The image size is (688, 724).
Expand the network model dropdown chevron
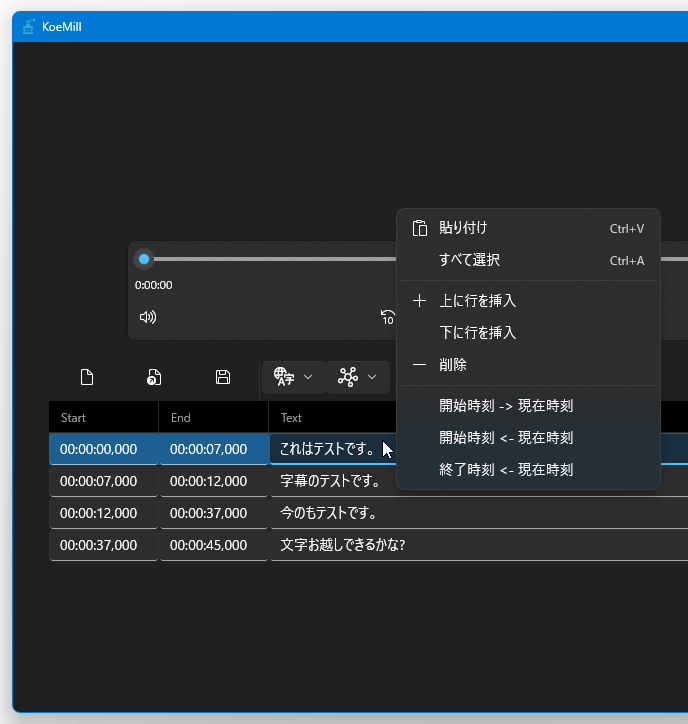point(372,377)
